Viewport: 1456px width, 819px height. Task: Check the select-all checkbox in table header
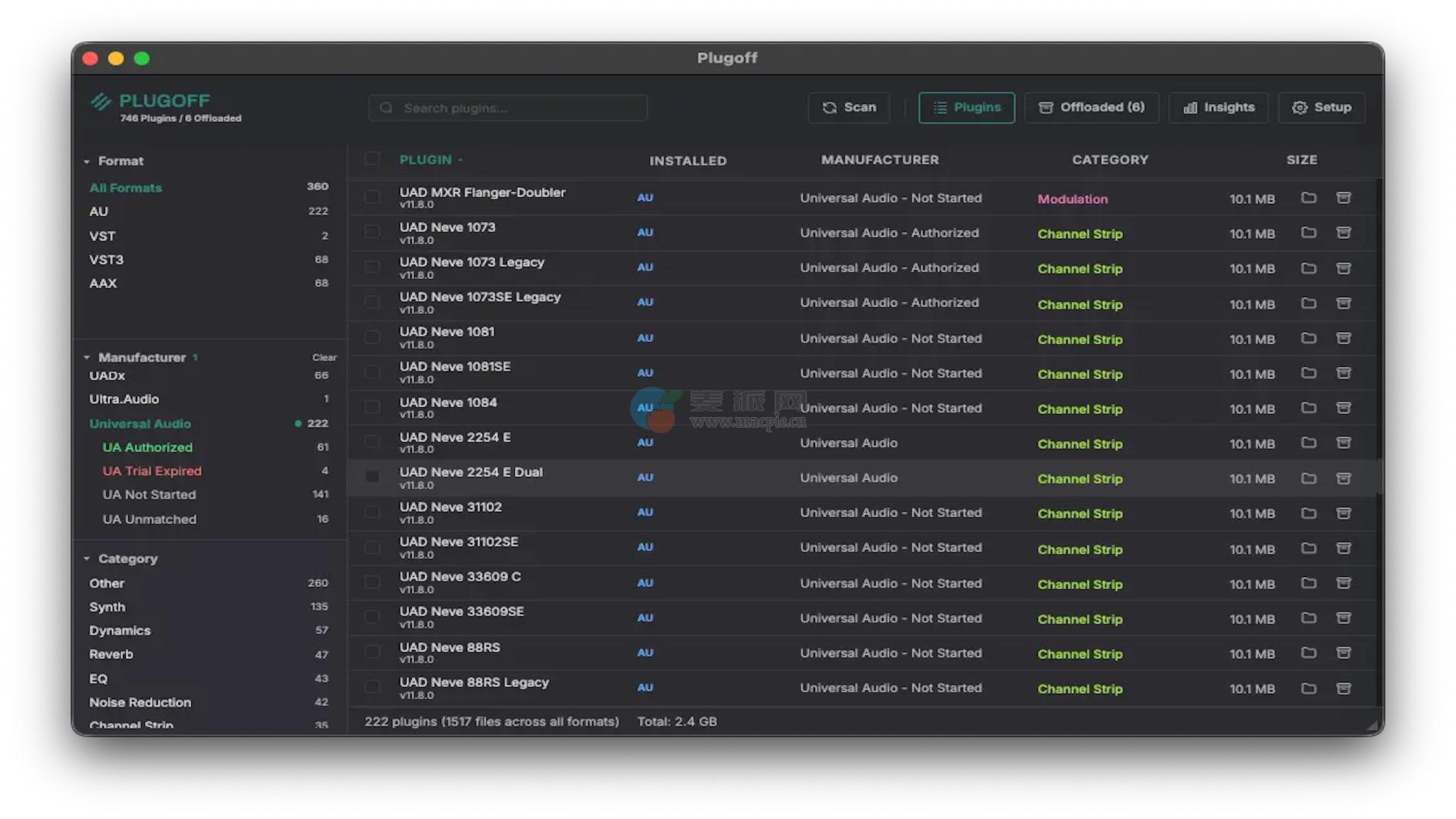(x=372, y=158)
